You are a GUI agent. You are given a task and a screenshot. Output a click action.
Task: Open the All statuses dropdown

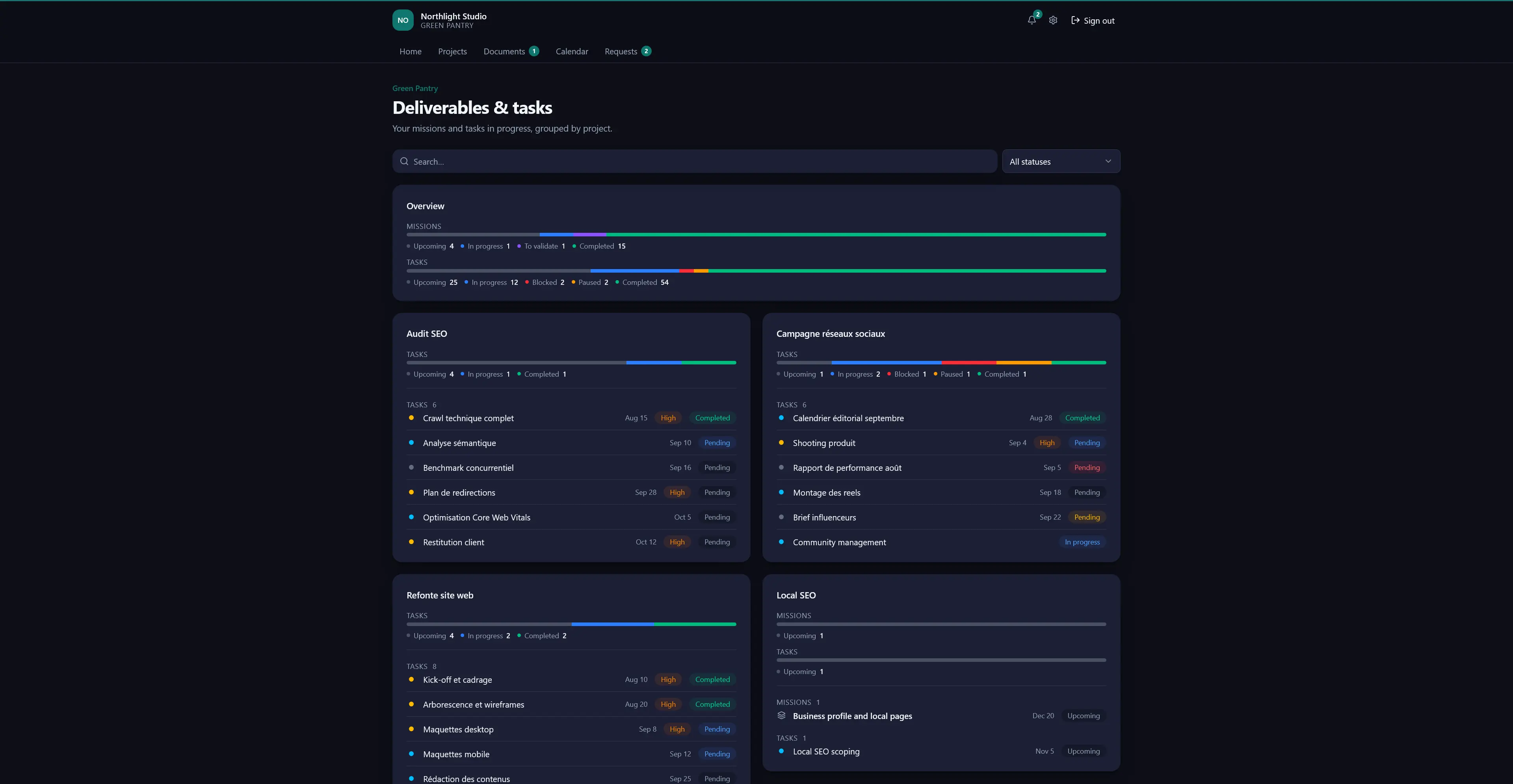coord(1061,162)
